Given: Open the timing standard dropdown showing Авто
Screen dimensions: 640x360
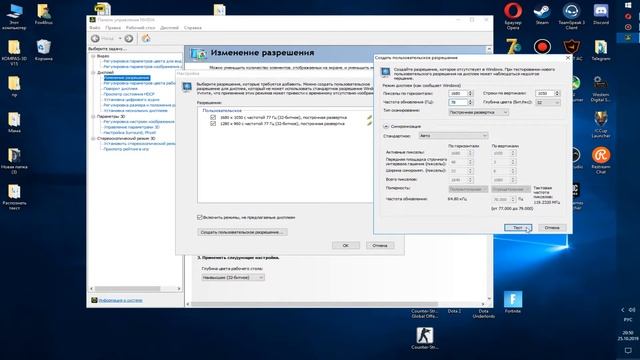Looking at the screenshot, I should click(x=453, y=136).
